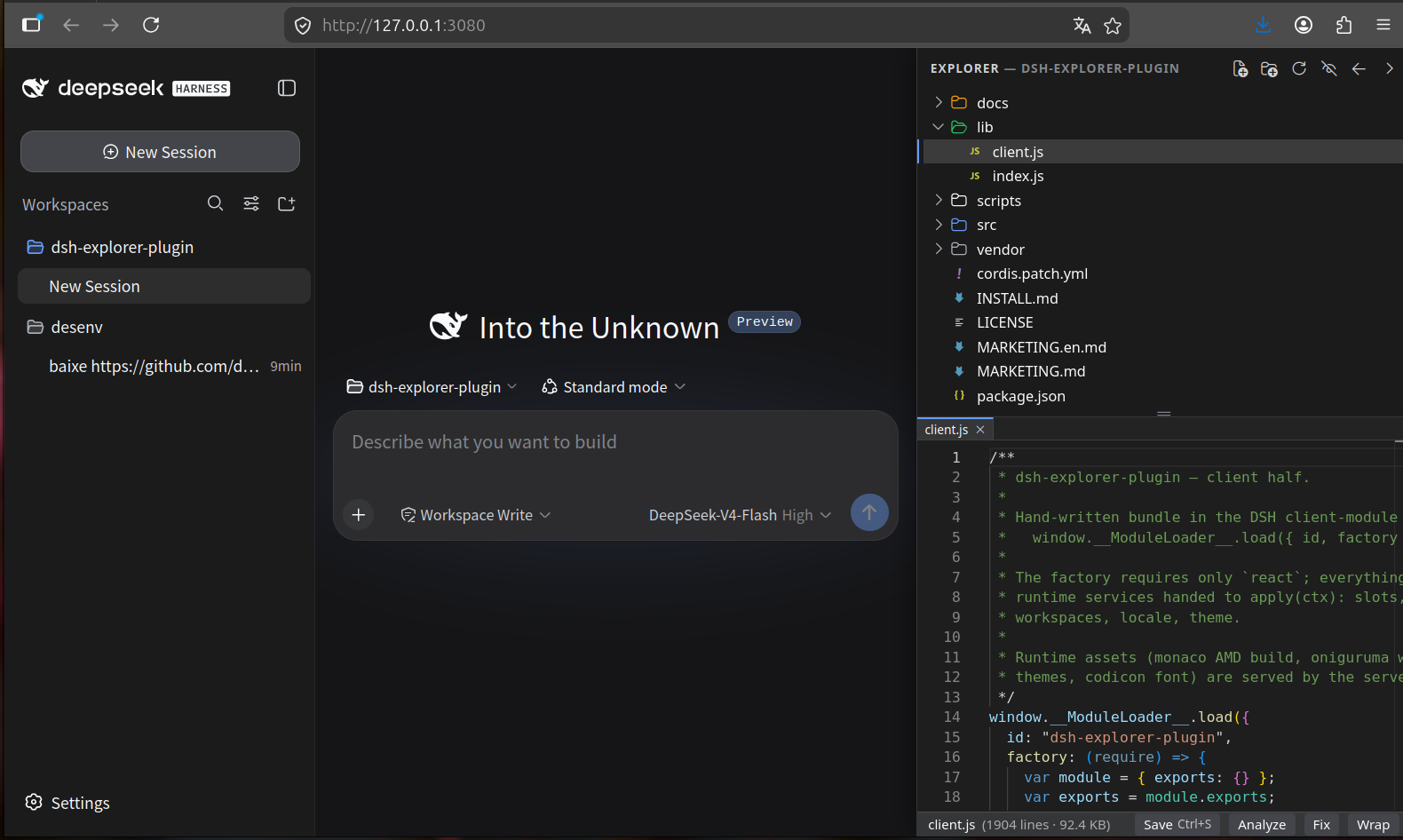This screenshot has width=1403, height=840.
Task: Open Settings in the sidebar
Action: click(68, 803)
